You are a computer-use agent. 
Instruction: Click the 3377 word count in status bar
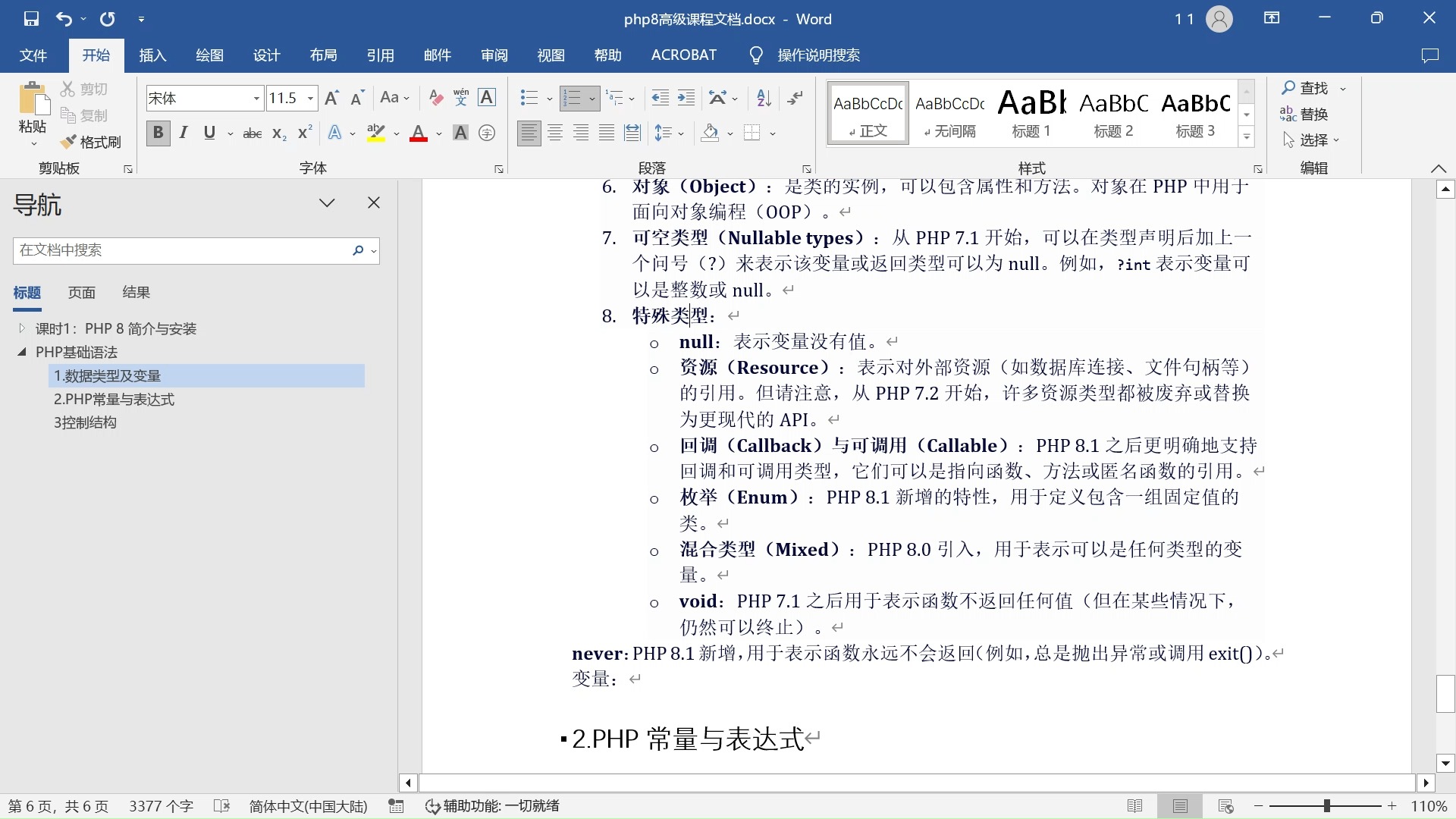coord(160,806)
